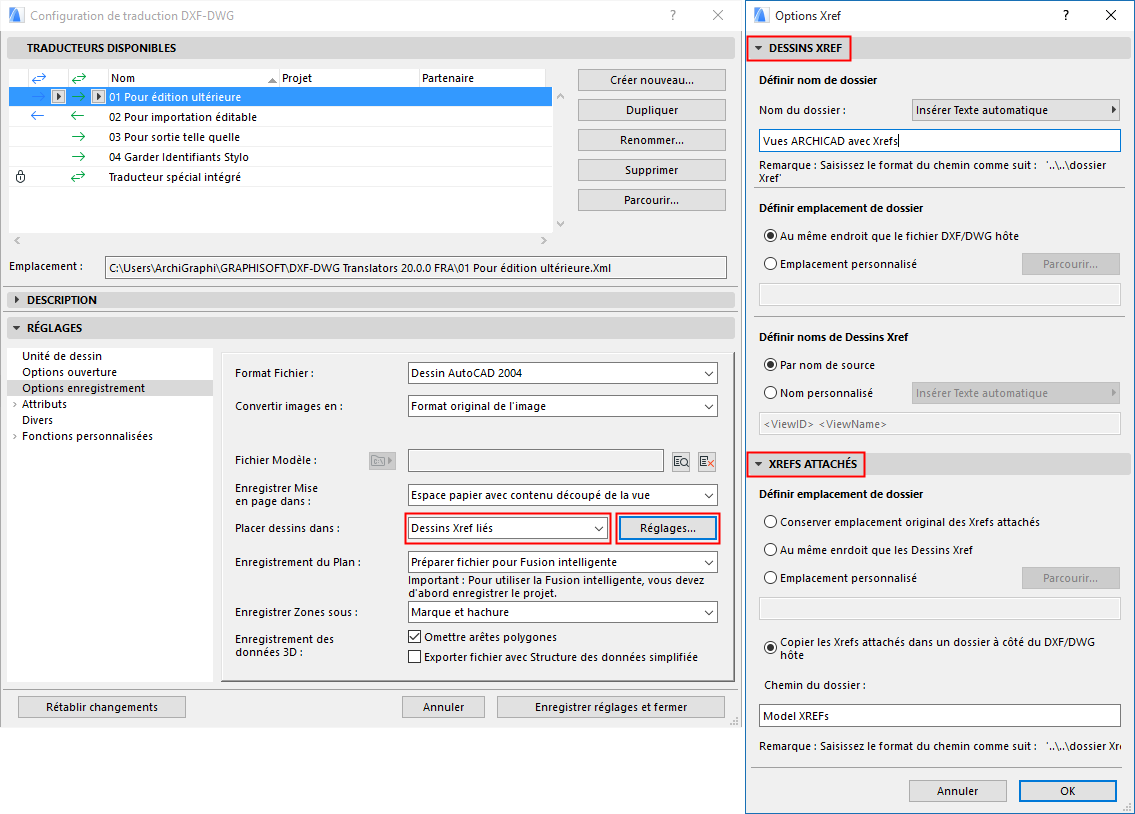Viewport: 1135px width, 814px height.
Task: Click Annuler in Options Xref dialog
Action: (958, 791)
